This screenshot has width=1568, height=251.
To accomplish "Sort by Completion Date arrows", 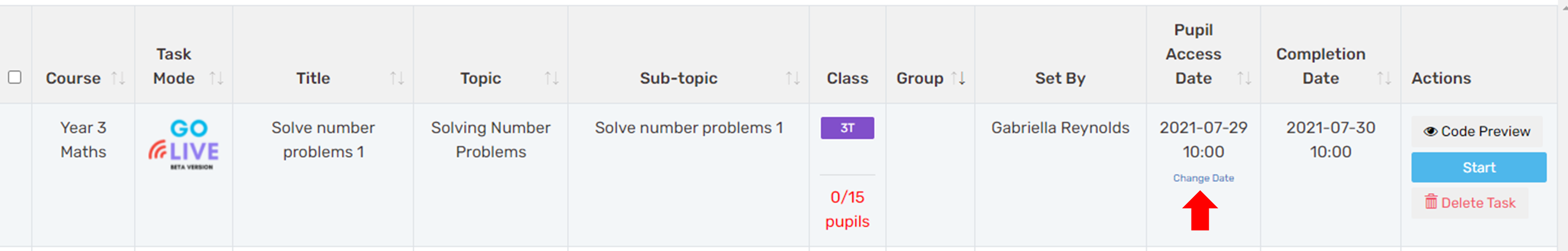I will [x=1384, y=78].
